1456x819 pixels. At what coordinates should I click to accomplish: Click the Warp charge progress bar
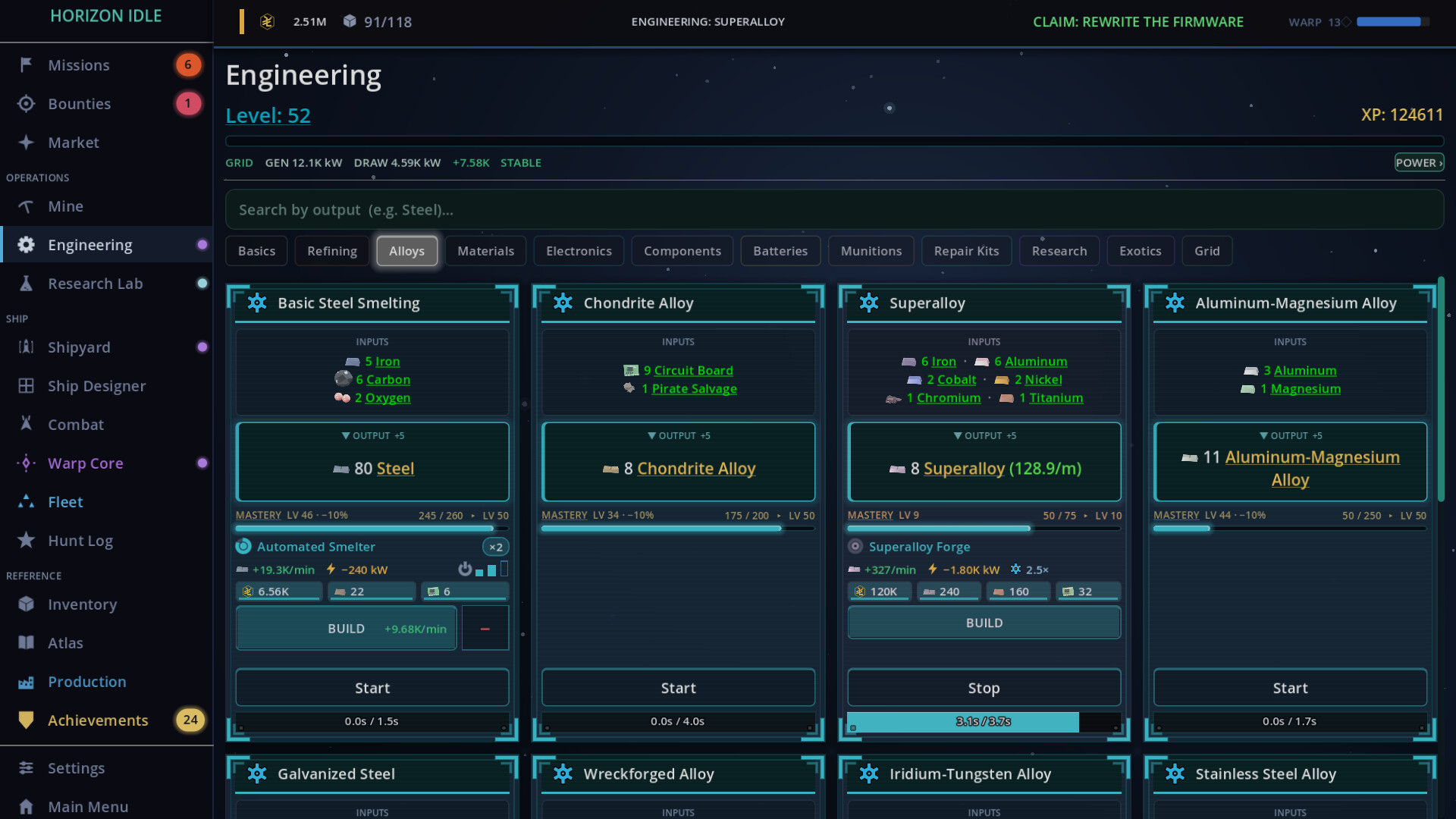click(x=1393, y=22)
